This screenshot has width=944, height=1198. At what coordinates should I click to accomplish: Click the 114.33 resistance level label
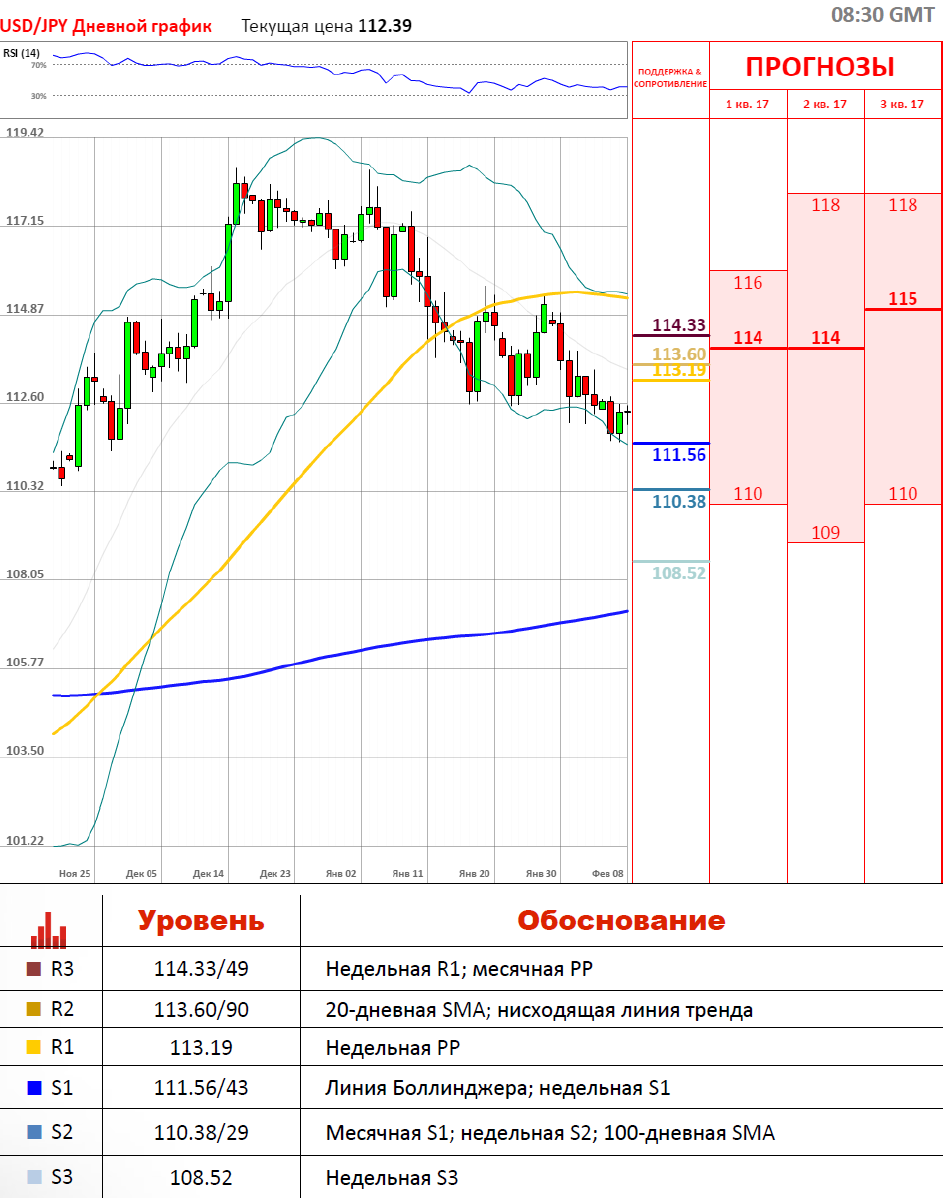pos(679,325)
